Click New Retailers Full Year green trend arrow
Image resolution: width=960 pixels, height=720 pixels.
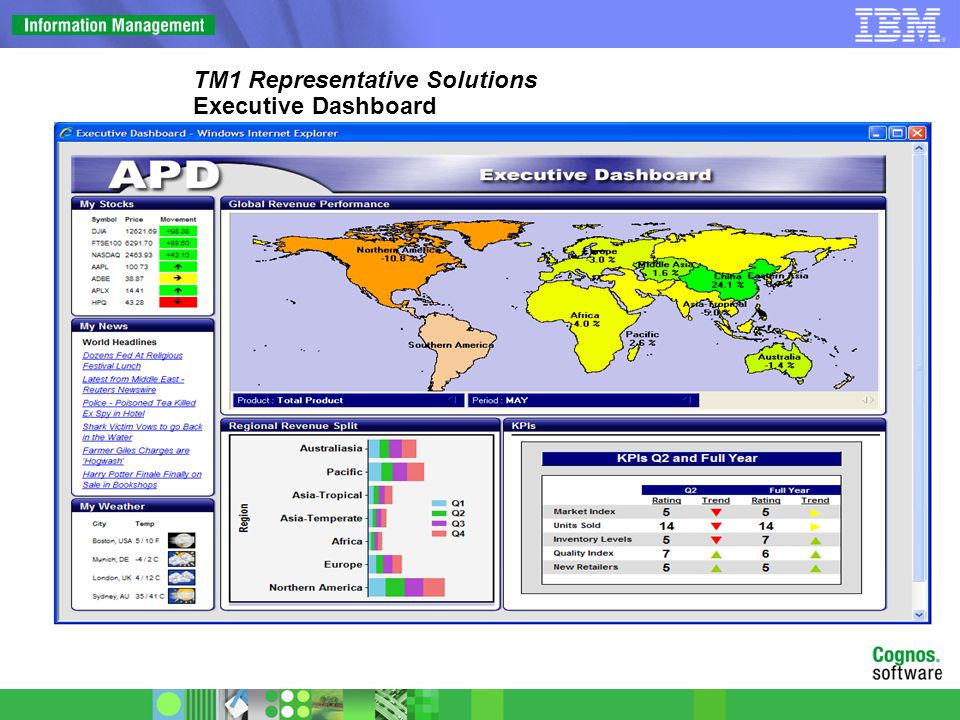point(816,568)
